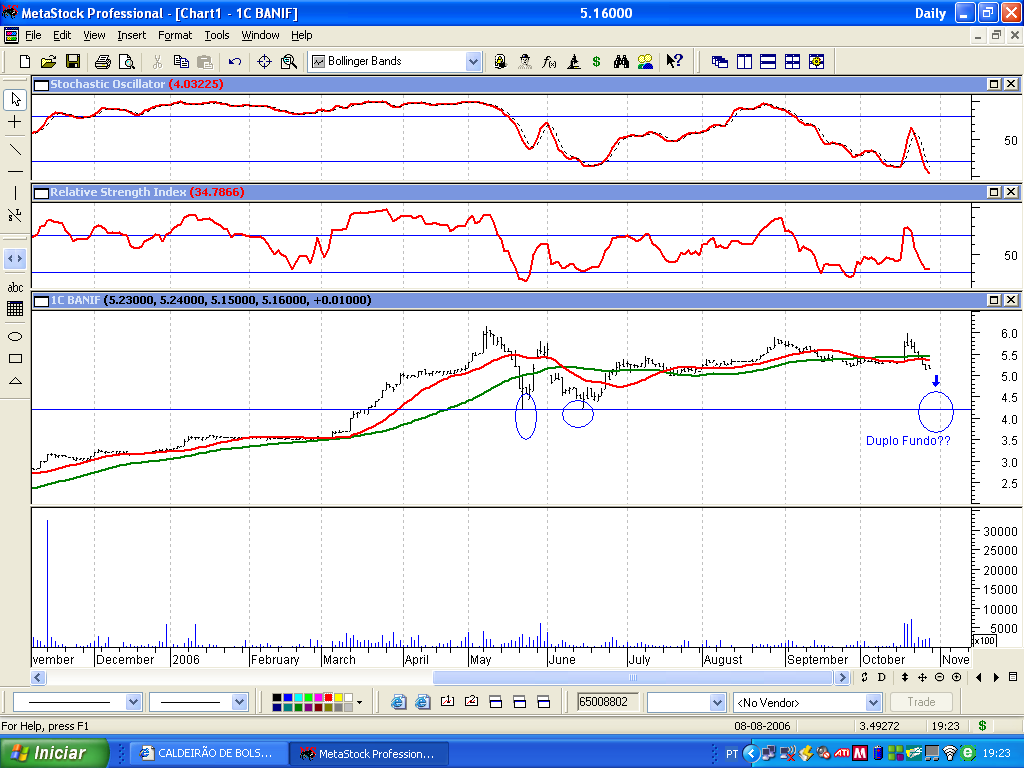Pick the diagonal trendline drawing tool

pyautogui.click(x=15, y=150)
